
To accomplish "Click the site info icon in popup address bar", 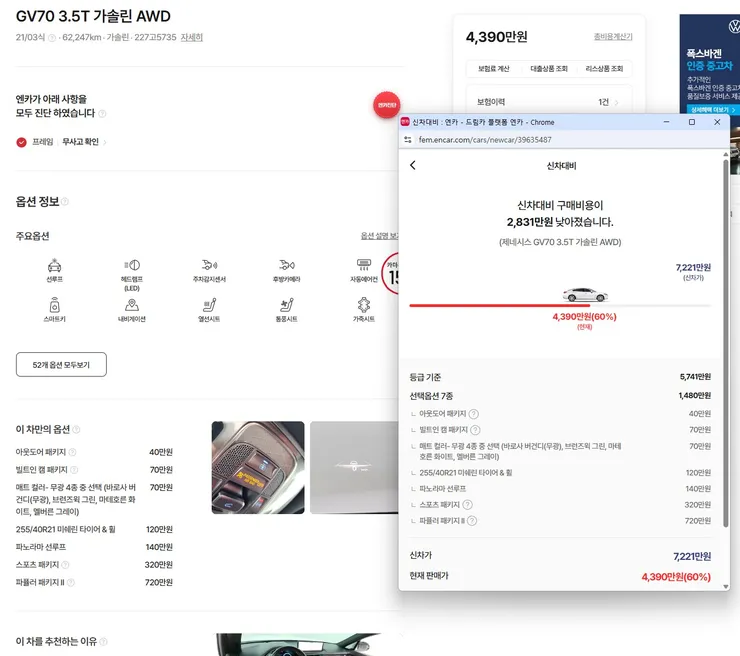I will pyautogui.click(x=408, y=140).
